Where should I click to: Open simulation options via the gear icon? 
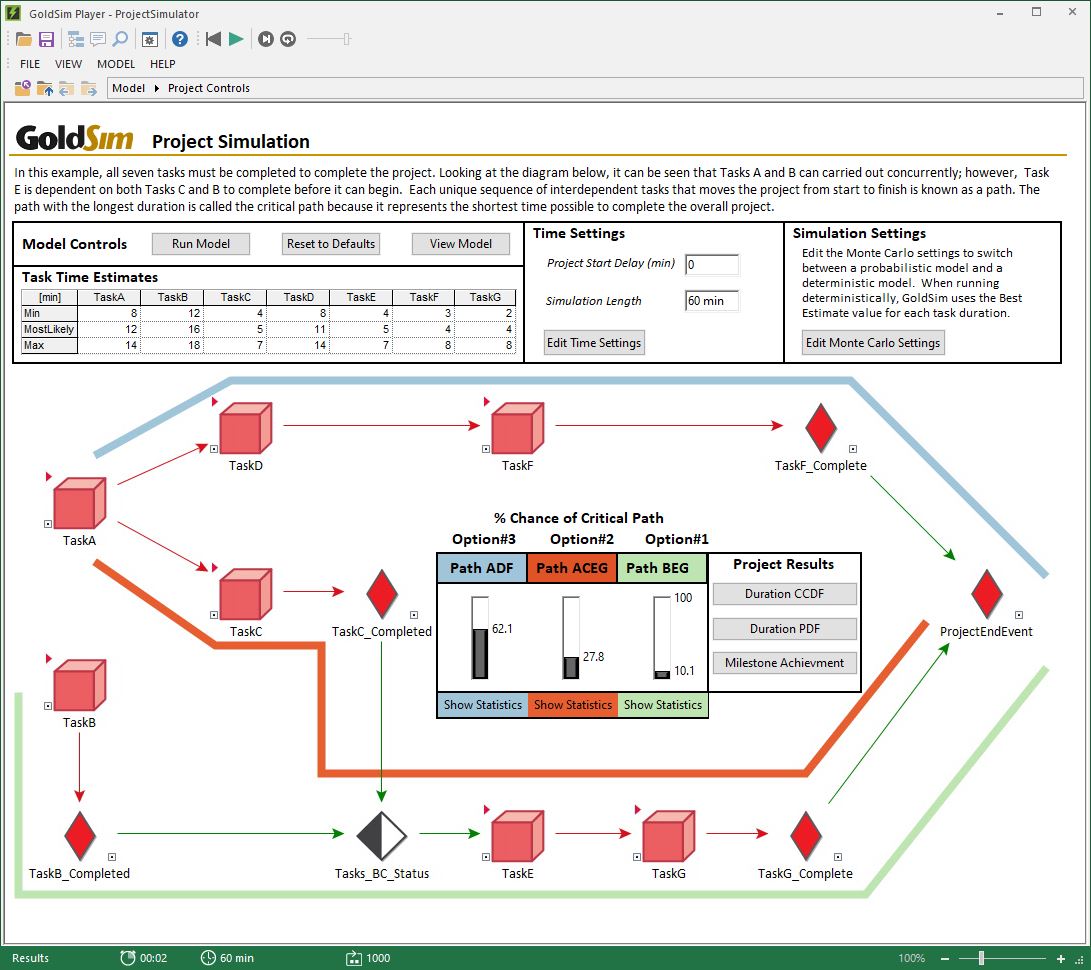150,38
